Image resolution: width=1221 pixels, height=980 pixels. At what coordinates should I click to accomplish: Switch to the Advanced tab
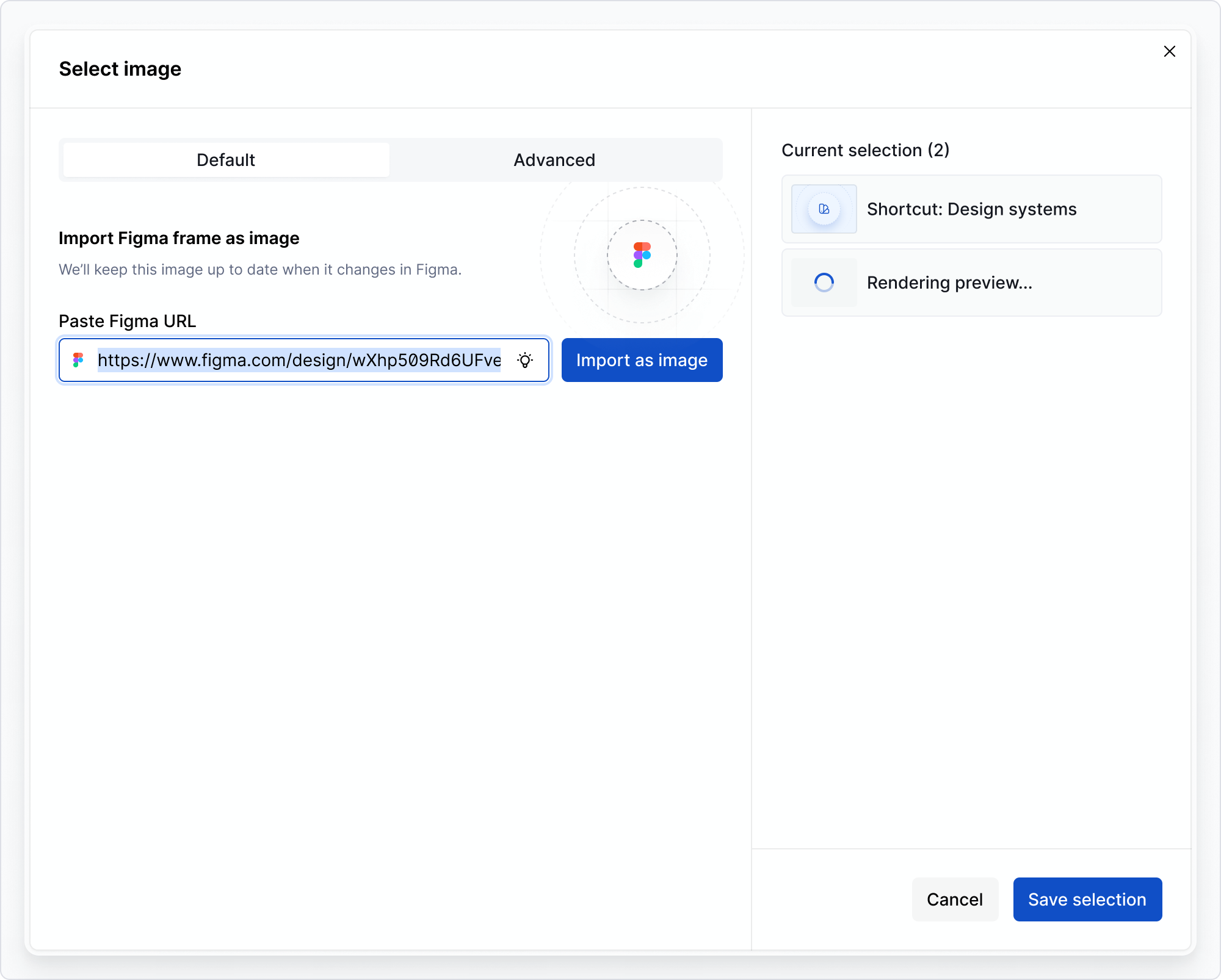click(x=554, y=160)
